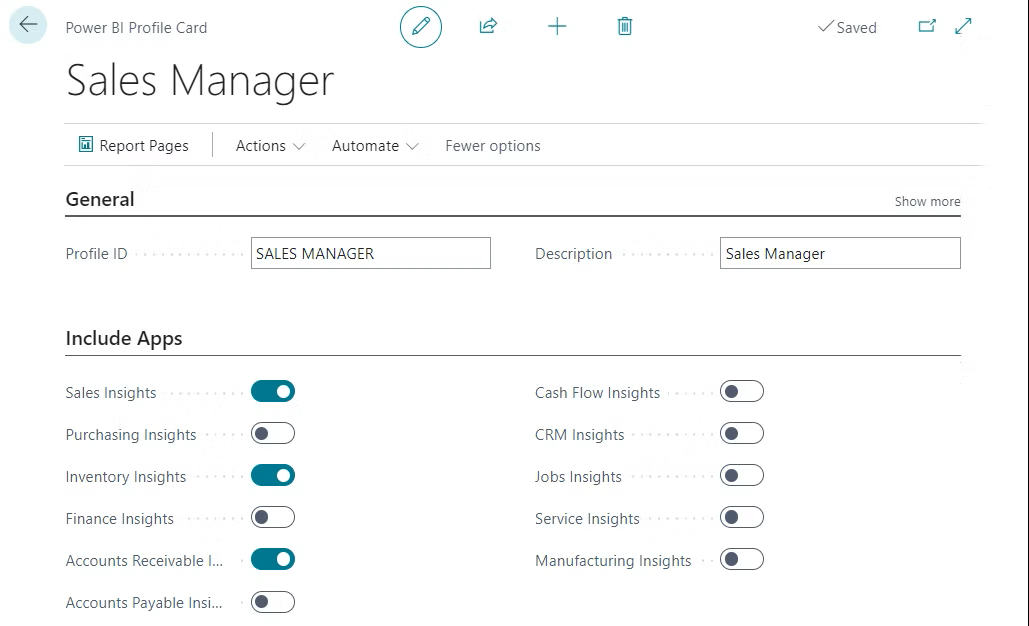The height and width of the screenshot is (626, 1029).
Task: Enable the Finance Insights toggle
Action: 273,518
